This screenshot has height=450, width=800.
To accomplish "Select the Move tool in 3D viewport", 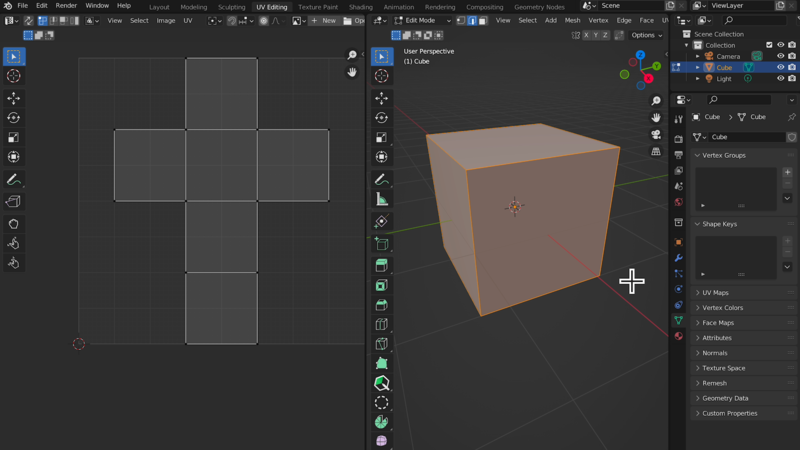I will coord(382,98).
